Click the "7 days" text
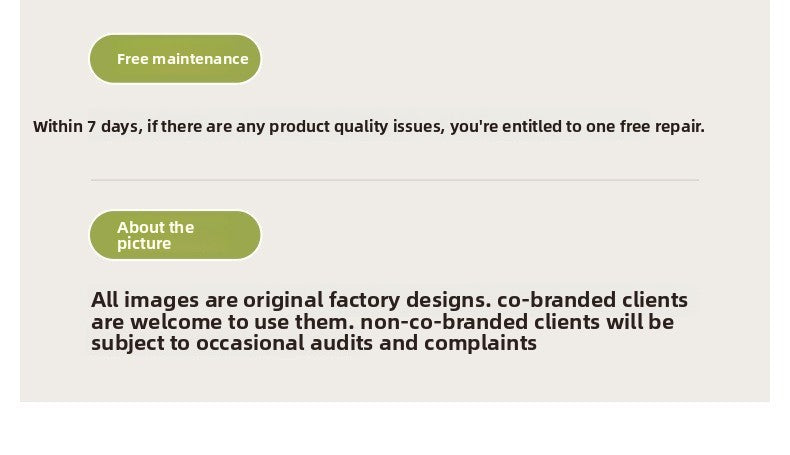The image size is (790, 455). coord(115,127)
